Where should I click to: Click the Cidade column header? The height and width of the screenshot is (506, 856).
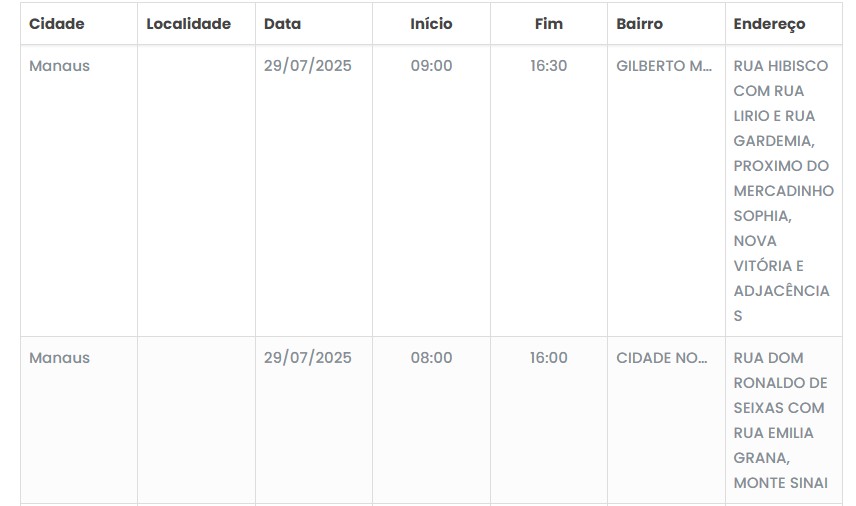tap(57, 24)
